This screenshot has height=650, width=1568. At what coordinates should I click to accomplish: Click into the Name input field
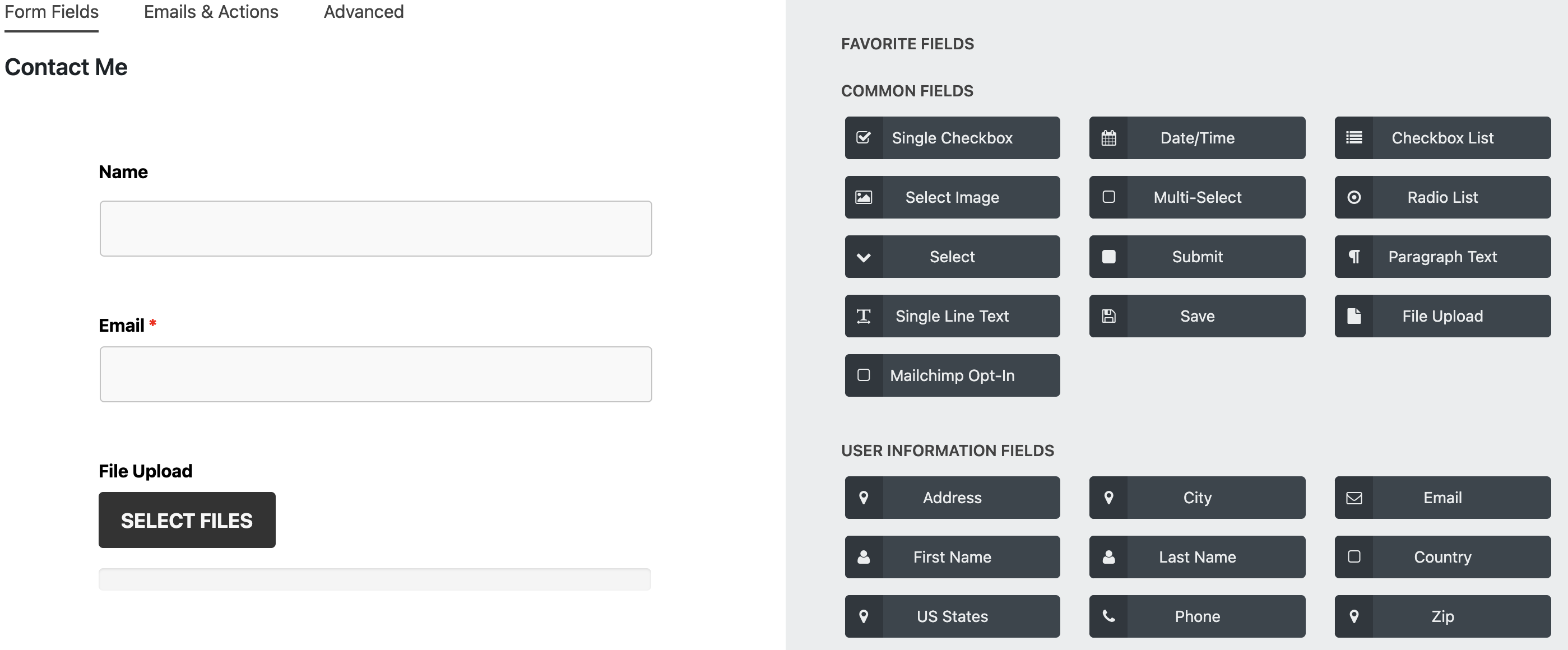pos(375,229)
